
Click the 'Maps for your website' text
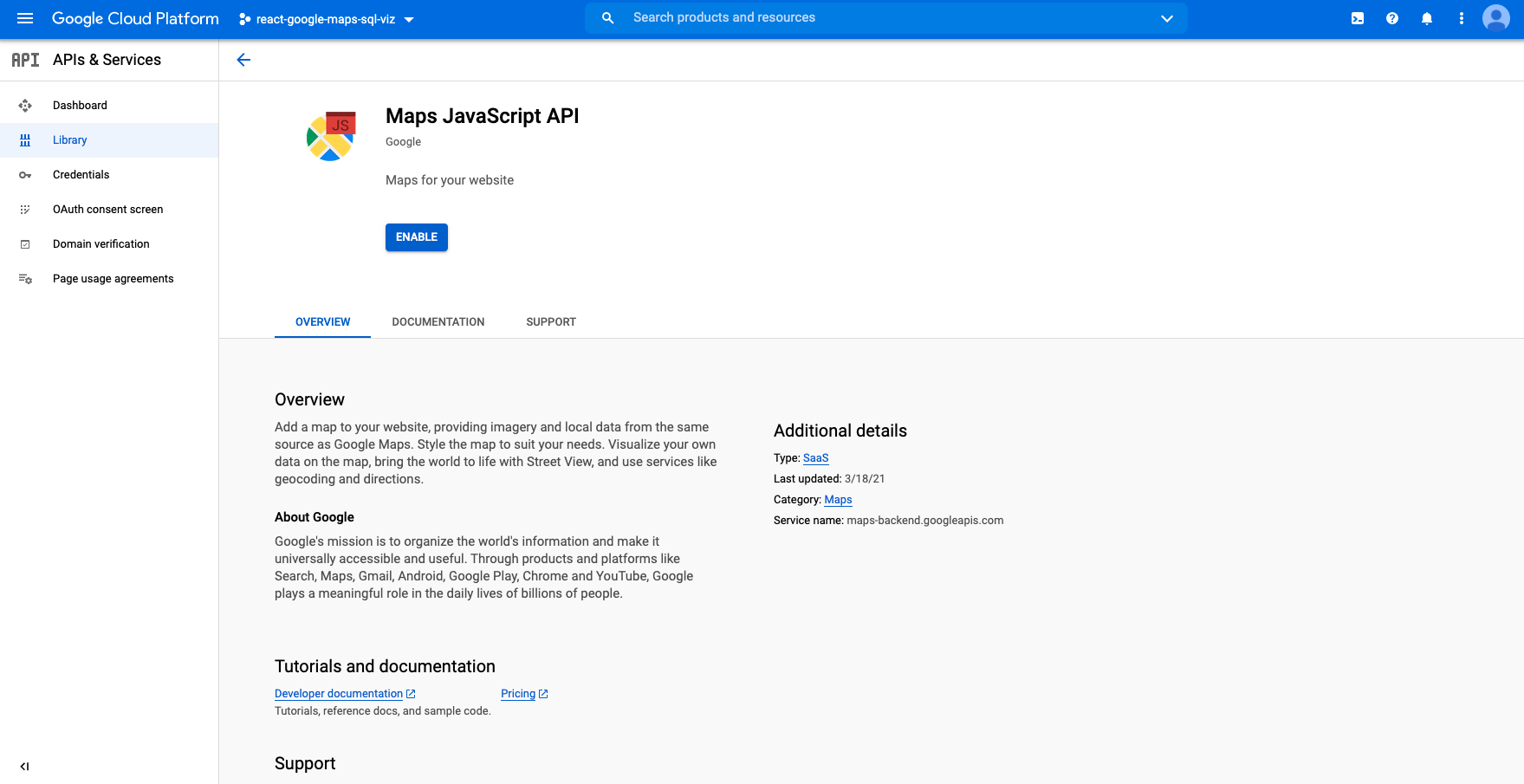[x=450, y=180]
